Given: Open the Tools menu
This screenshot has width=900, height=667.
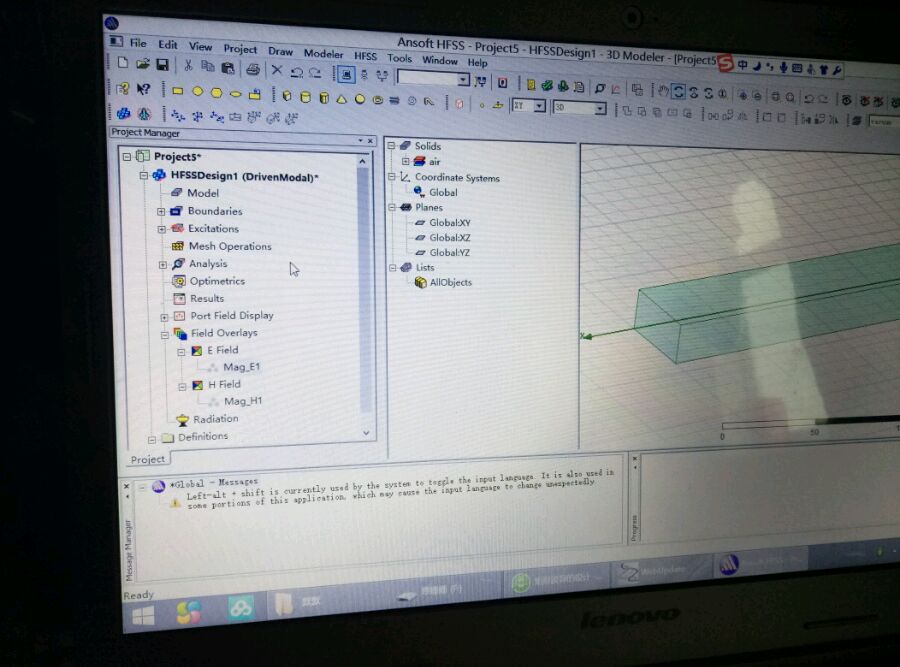Looking at the screenshot, I should pos(399,58).
